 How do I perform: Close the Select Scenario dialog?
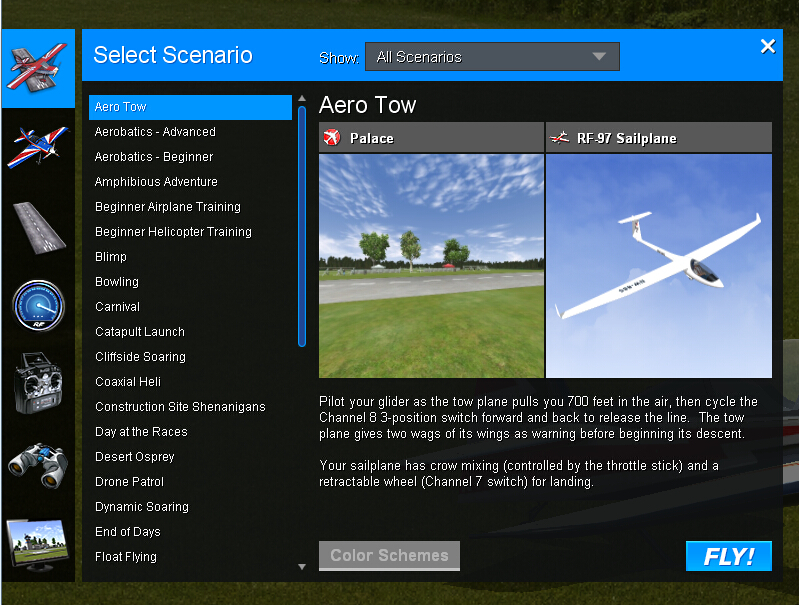(x=768, y=47)
